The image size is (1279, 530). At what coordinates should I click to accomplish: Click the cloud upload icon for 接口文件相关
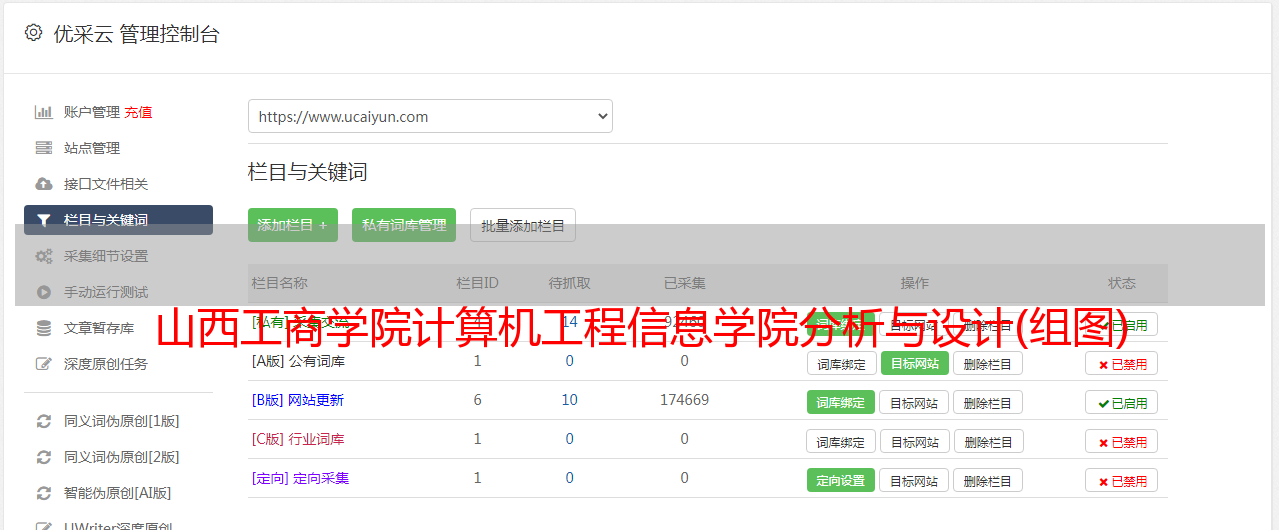point(44,184)
